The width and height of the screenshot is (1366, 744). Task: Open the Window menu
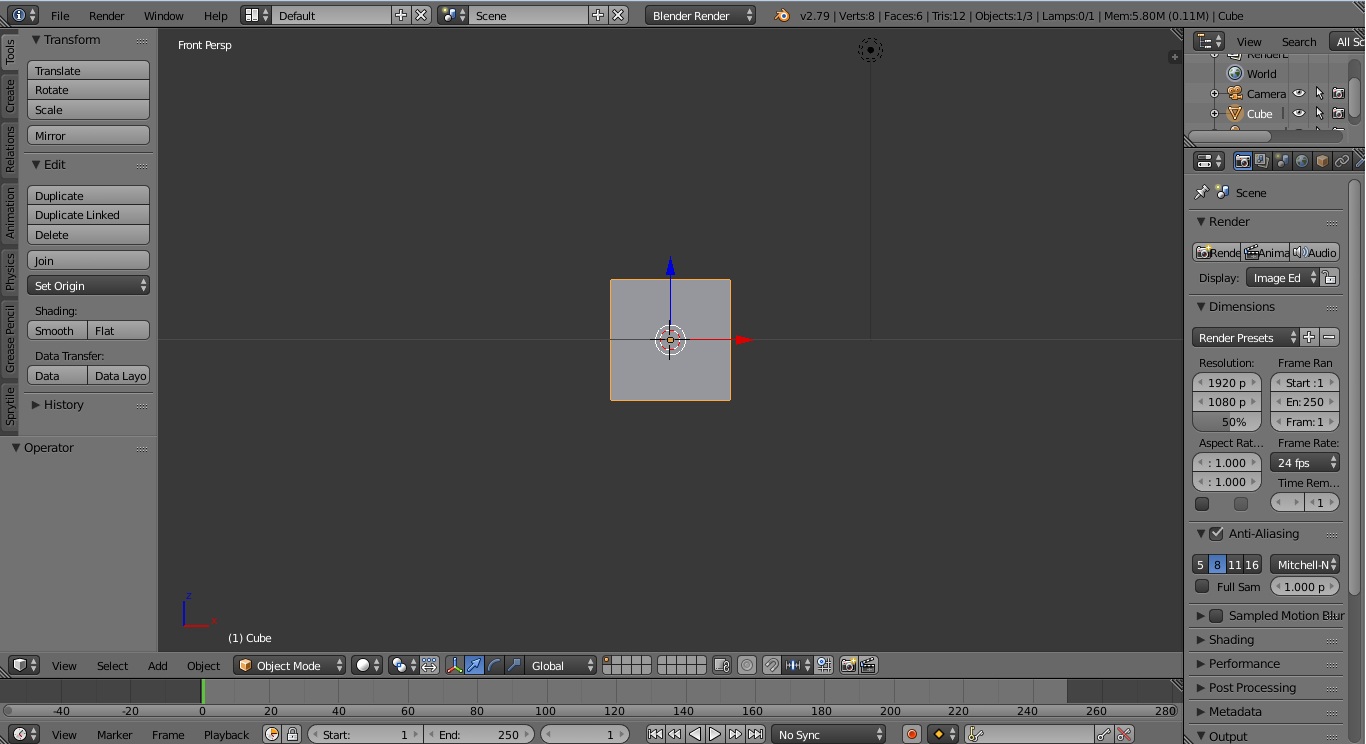(163, 15)
